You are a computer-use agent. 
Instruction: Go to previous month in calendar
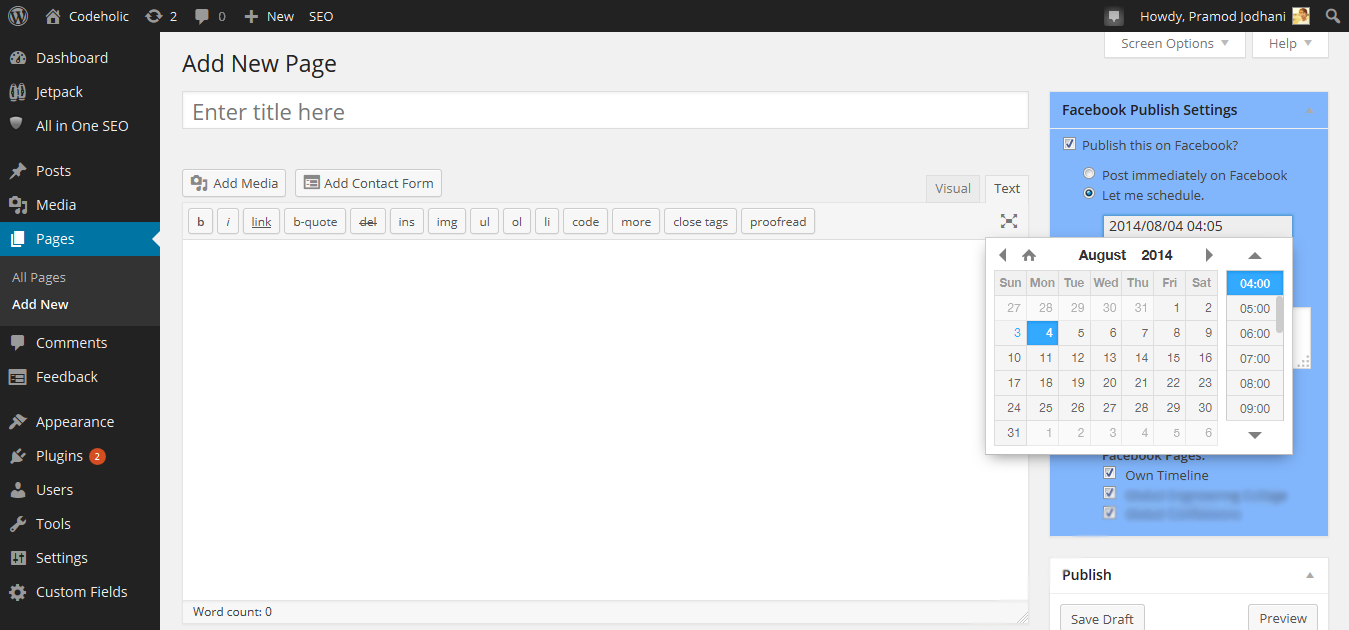click(x=1003, y=255)
